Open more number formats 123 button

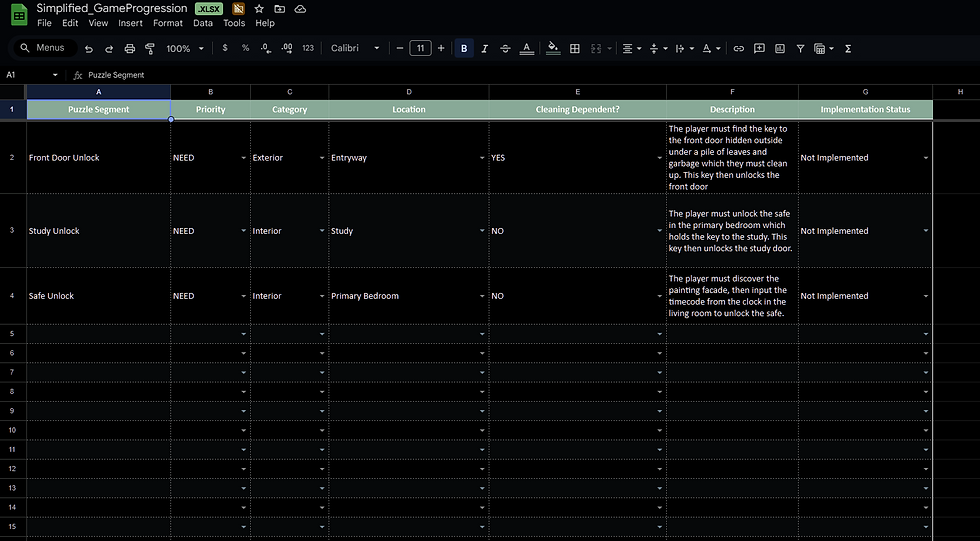308,48
